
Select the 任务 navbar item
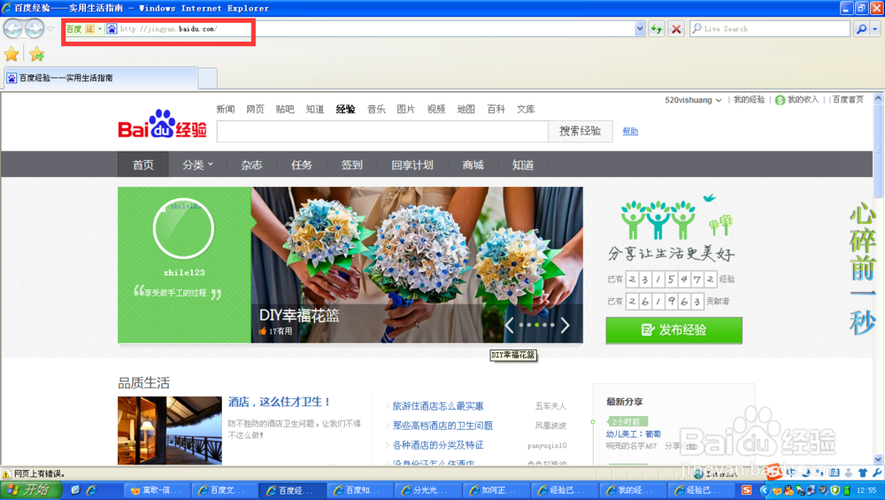[x=301, y=165]
